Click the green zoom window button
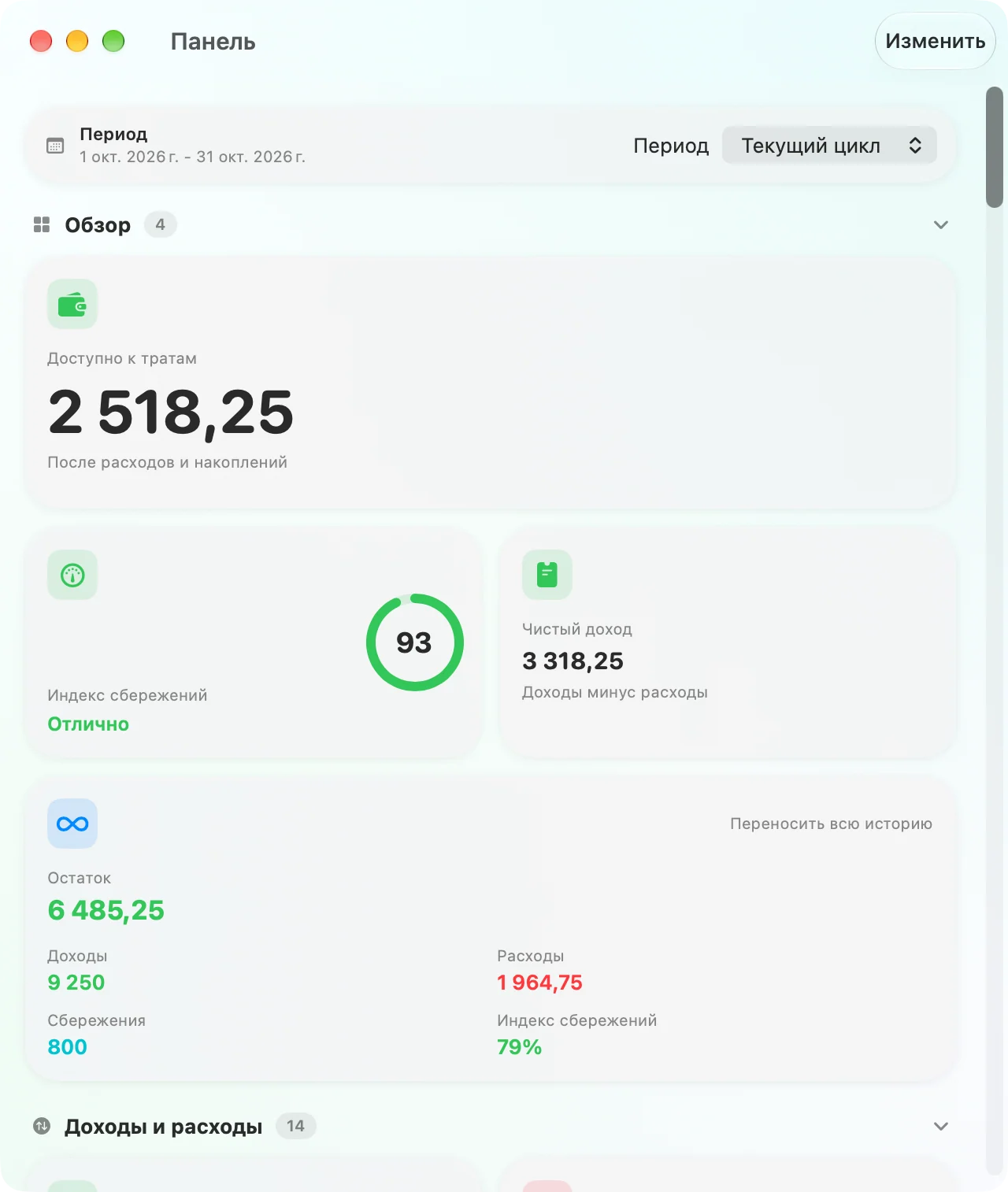Image resolution: width=1008 pixels, height=1192 pixels. (x=113, y=41)
